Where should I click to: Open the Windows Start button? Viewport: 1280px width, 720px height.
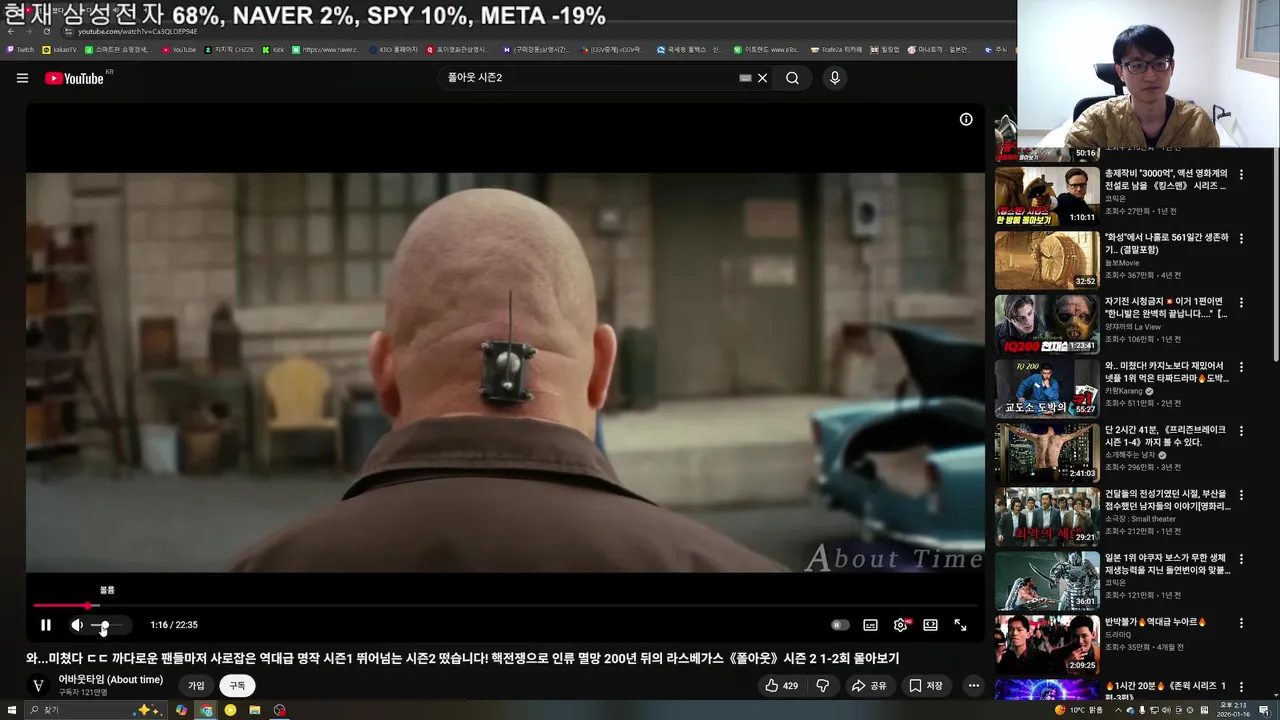(12, 710)
